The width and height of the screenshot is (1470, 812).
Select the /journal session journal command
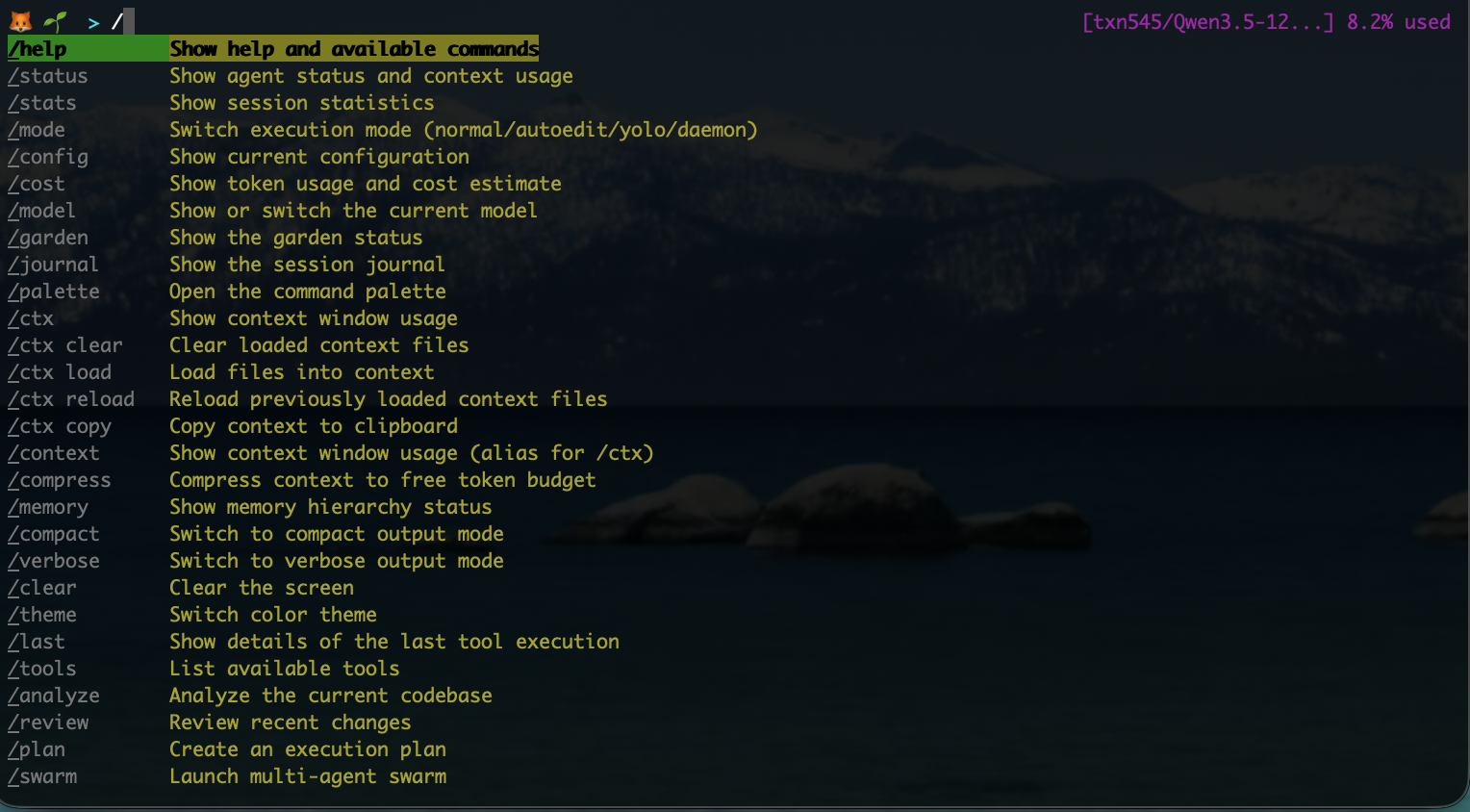pos(53,265)
